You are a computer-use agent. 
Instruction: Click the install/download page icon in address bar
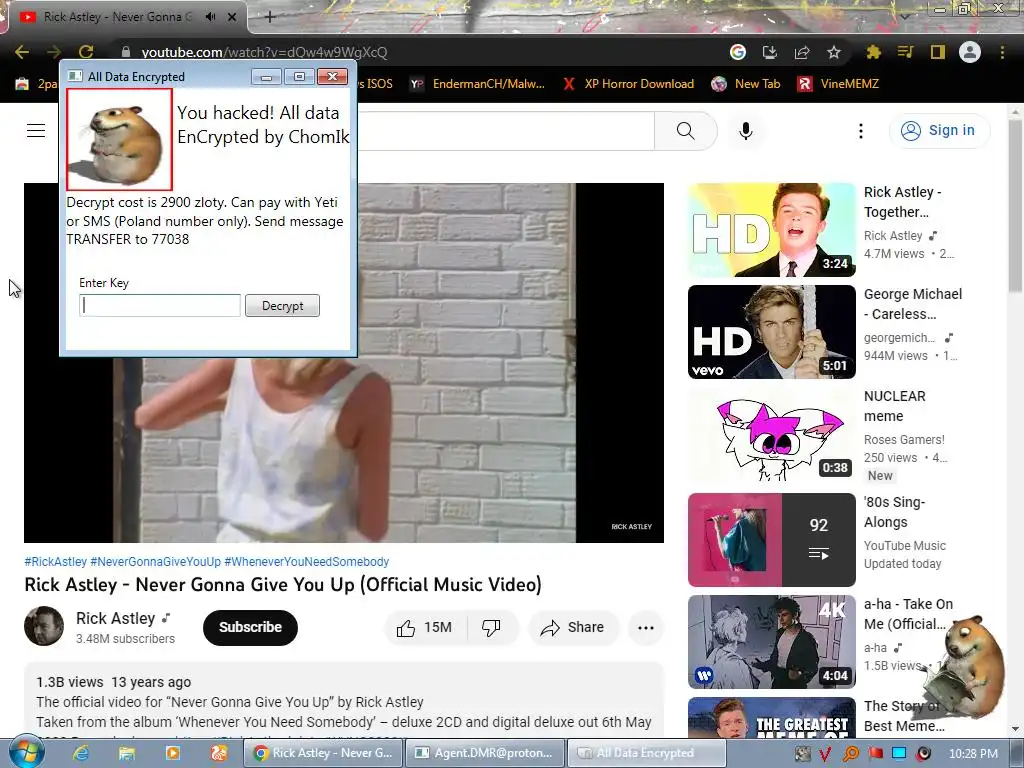coord(769,52)
